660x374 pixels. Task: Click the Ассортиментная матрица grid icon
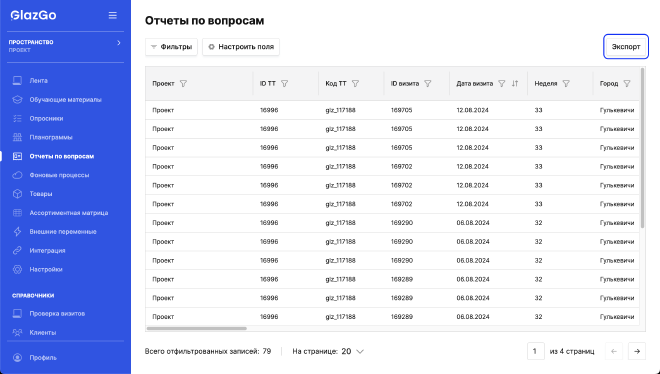tap(17, 213)
